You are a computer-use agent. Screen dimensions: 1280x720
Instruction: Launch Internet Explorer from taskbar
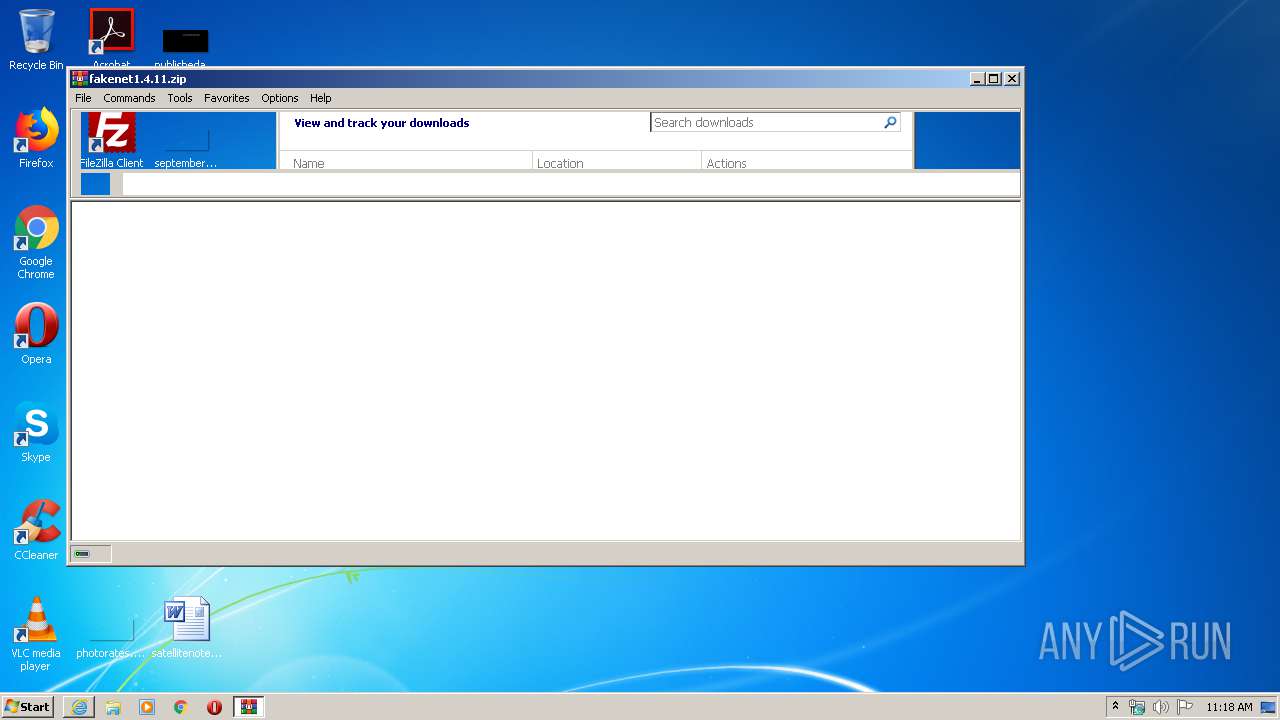79,707
